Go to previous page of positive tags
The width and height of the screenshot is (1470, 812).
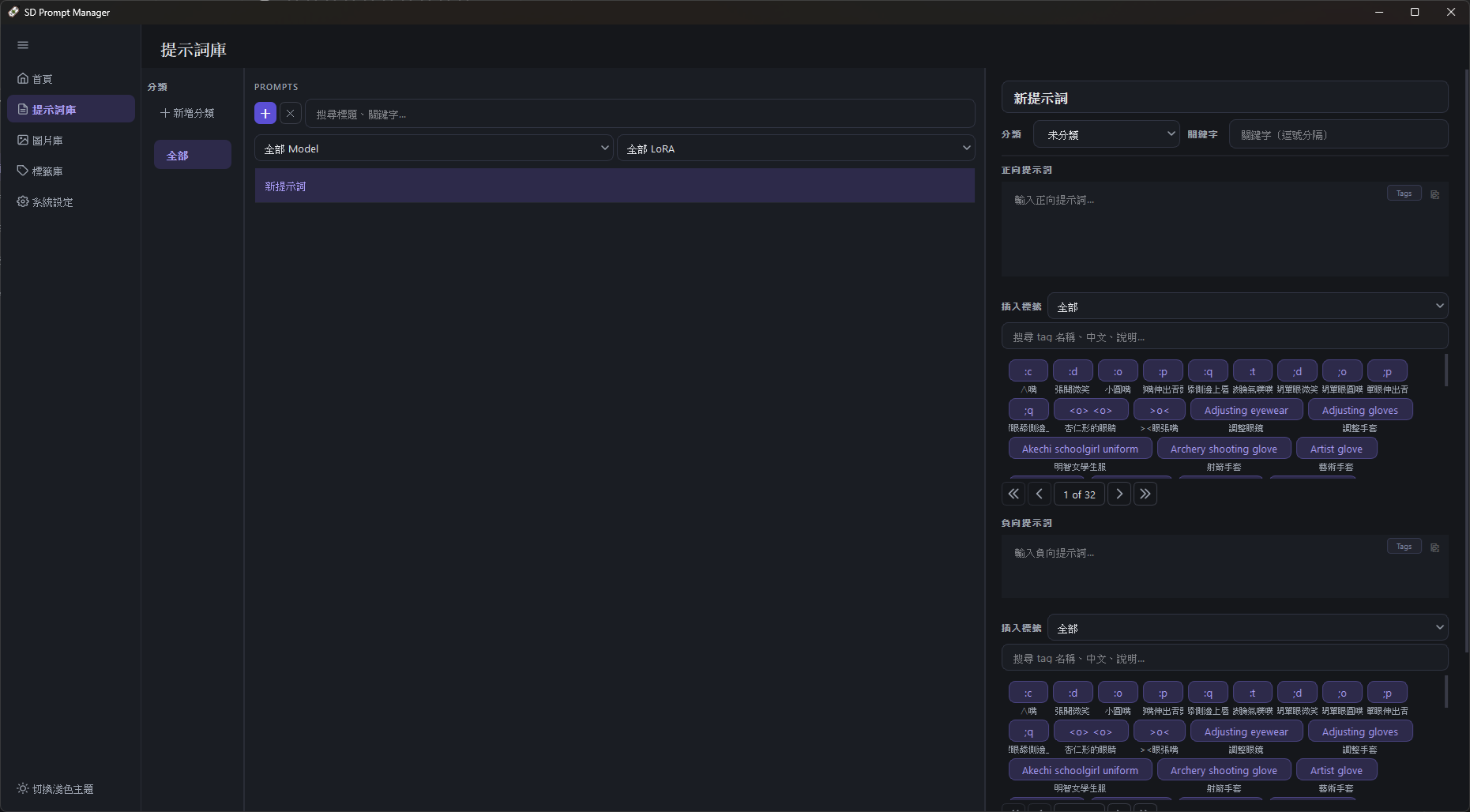(1040, 494)
